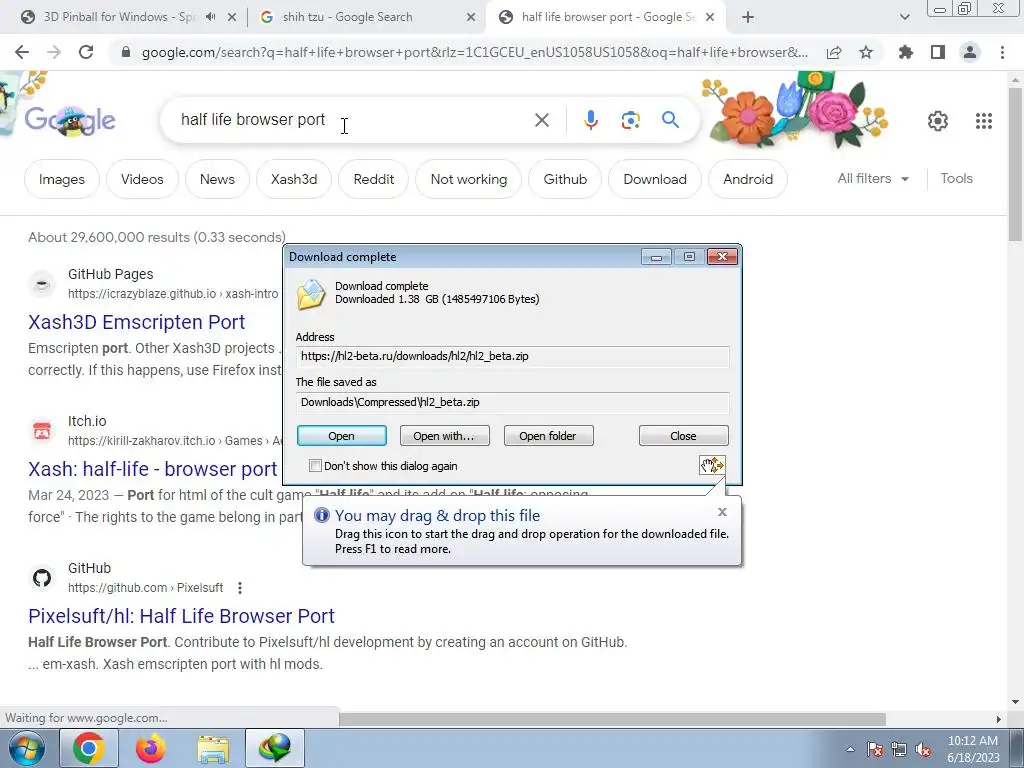
Task: Click the magnifier search button
Action: 670,120
